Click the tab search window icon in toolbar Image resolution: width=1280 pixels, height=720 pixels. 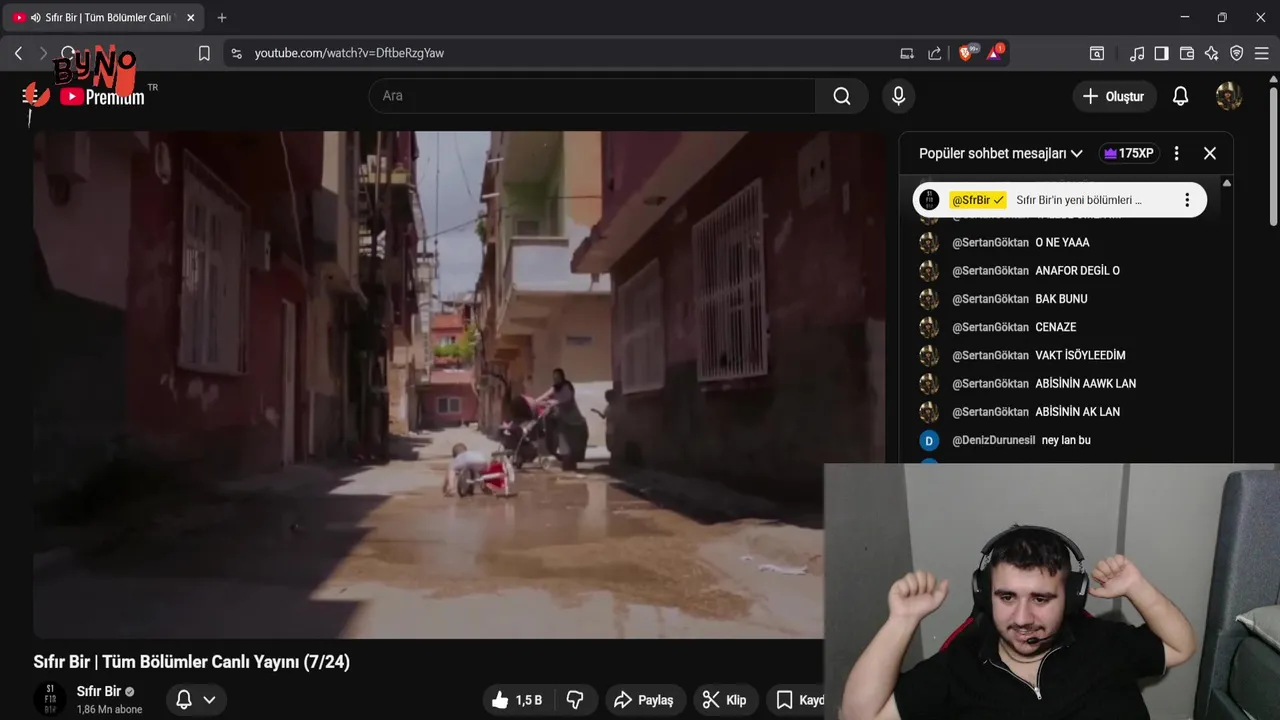click(x=1097, y=53)
